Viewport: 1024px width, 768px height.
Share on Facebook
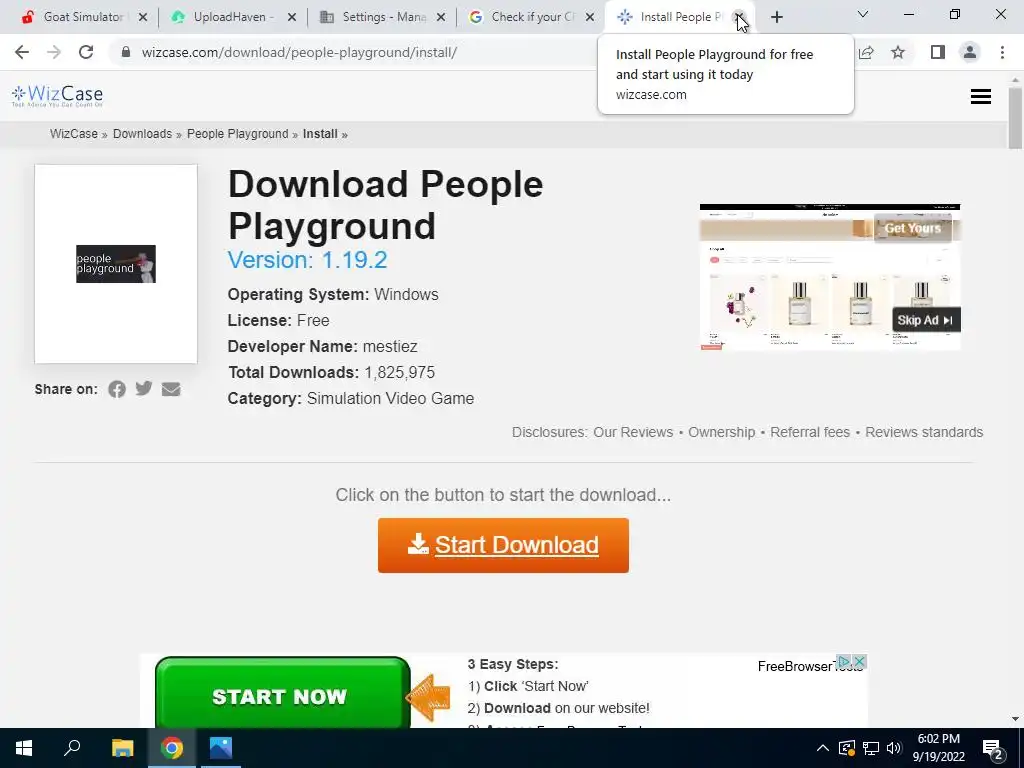[x=117, y=389]
